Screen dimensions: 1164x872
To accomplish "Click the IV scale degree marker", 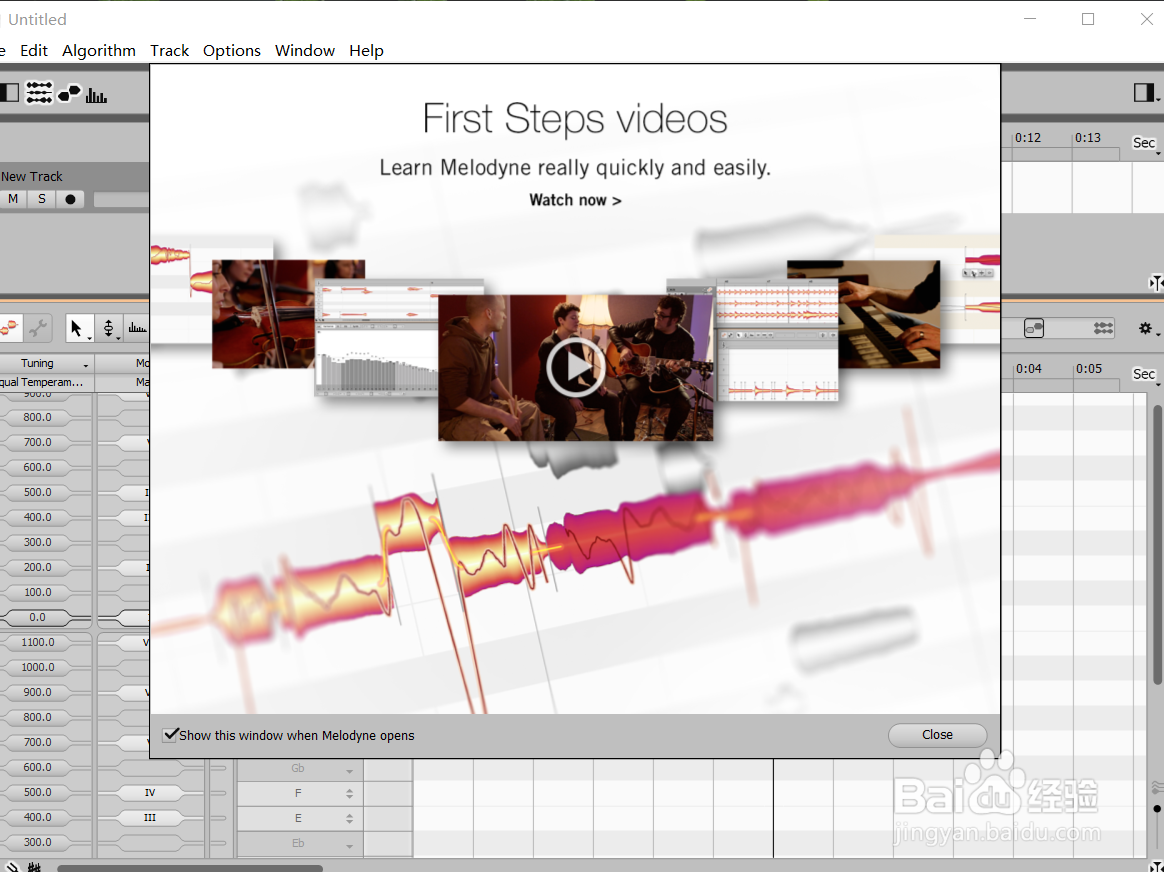I will click(x=149, y=793).
